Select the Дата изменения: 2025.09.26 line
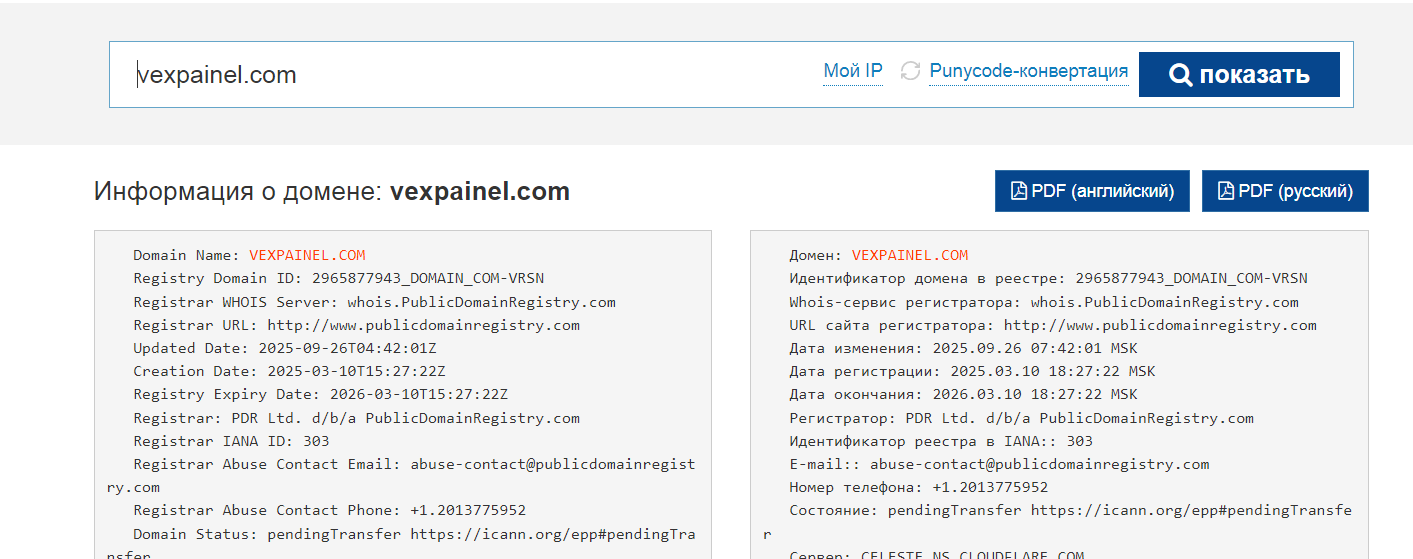This screenshot has width=1413, height=559. (963, 348)
